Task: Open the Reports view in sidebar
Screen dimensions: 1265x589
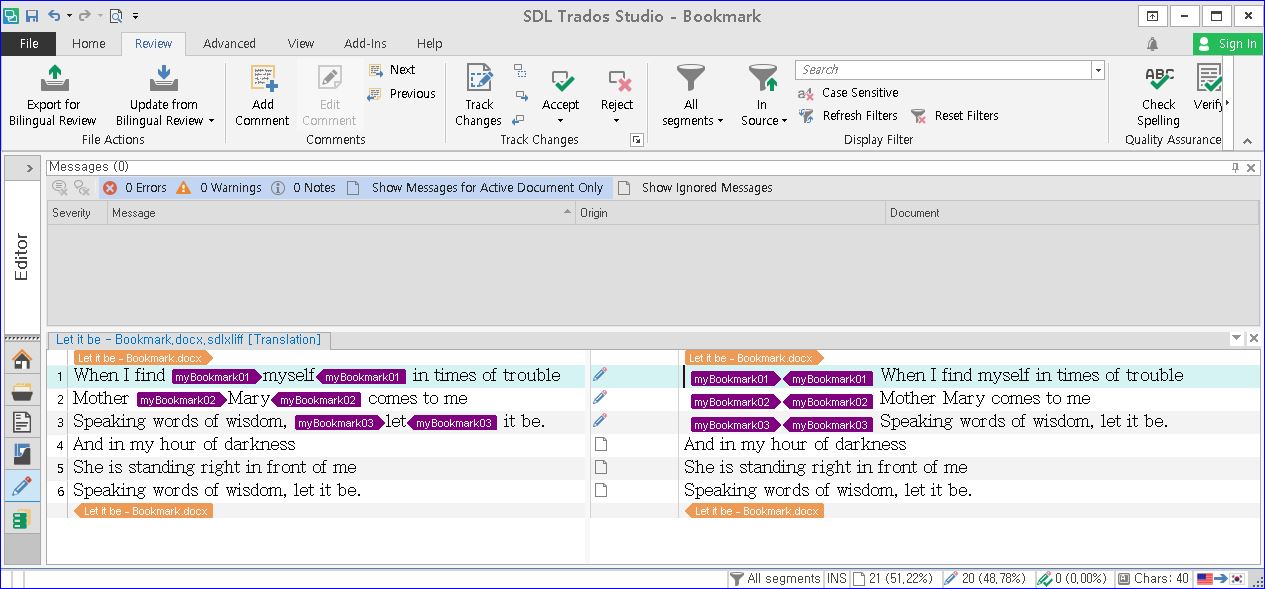Action: point(22,455)
